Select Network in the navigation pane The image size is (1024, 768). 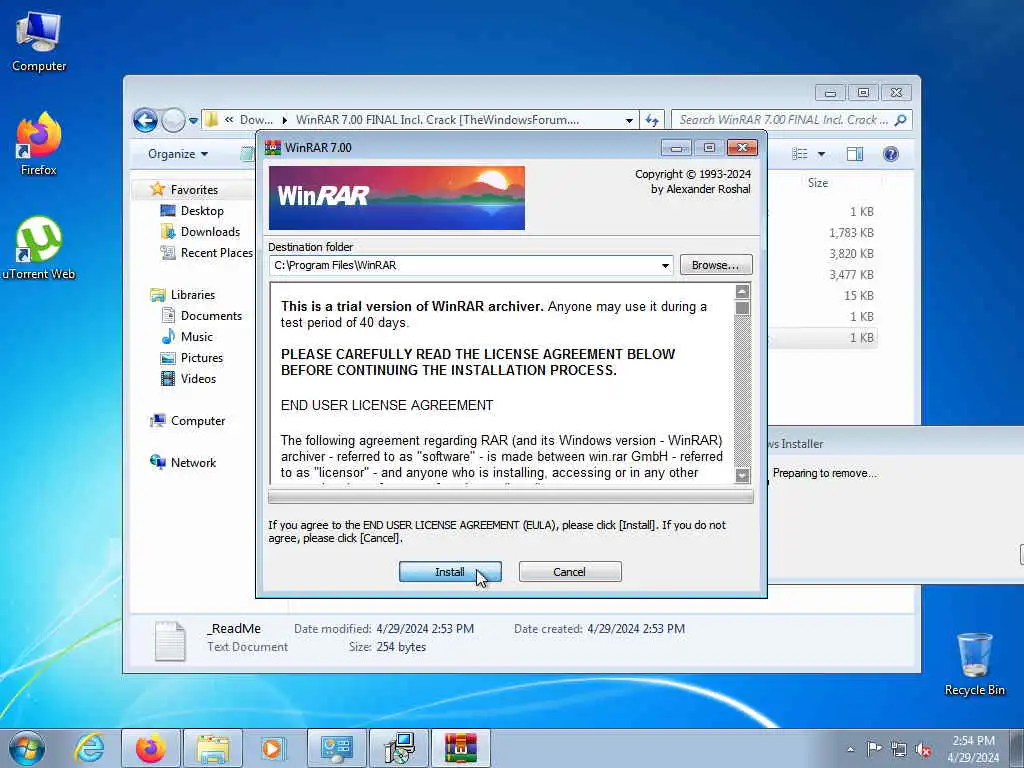193,462
